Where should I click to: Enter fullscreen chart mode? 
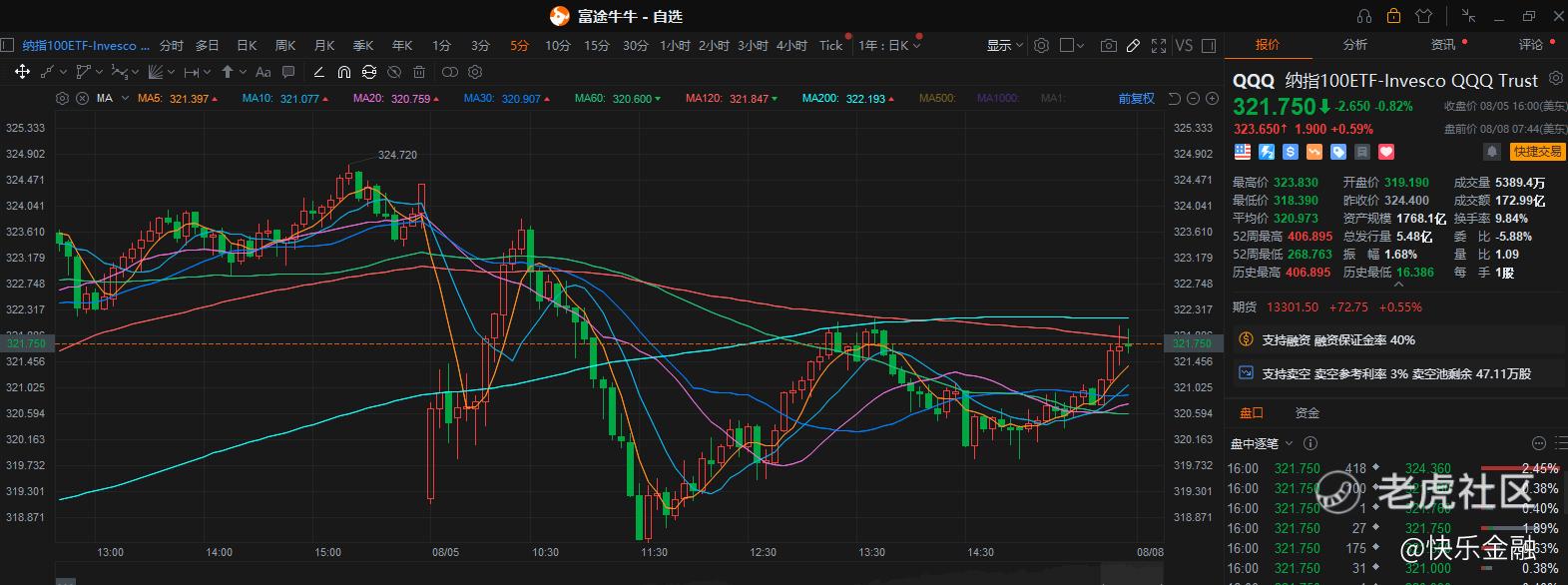pos(1159,45)
